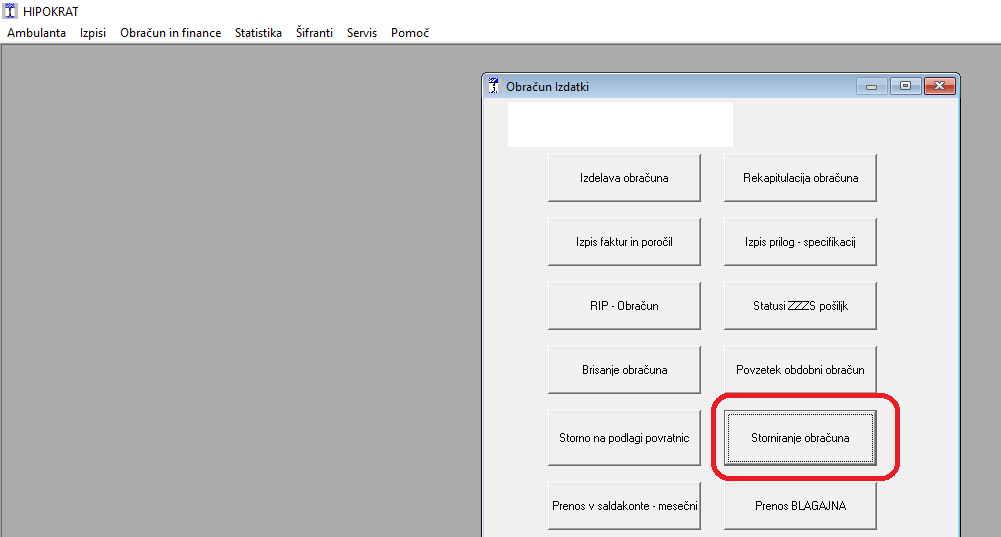1001x537 pixels.
Task: Click the Rekapitulacija obračuna button
Action: (x=800, y=178)
